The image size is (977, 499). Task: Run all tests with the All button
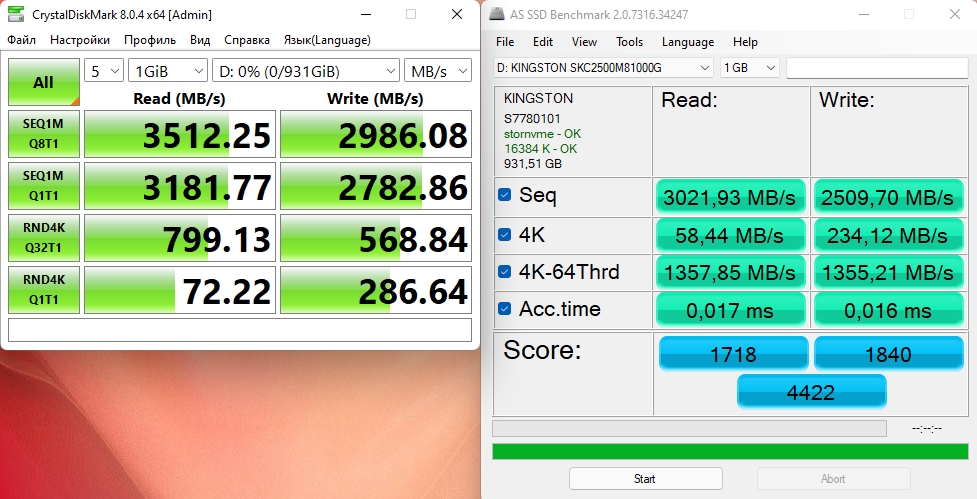click(x=44, y=82)
